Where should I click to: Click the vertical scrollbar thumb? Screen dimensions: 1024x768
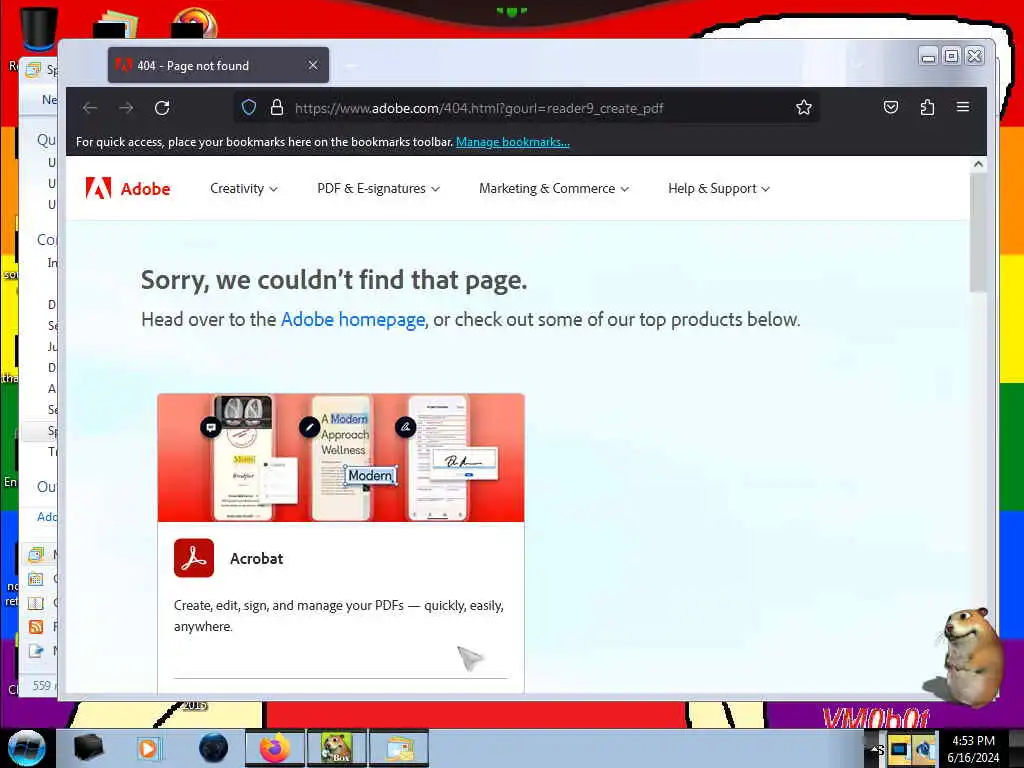[978, 232]
